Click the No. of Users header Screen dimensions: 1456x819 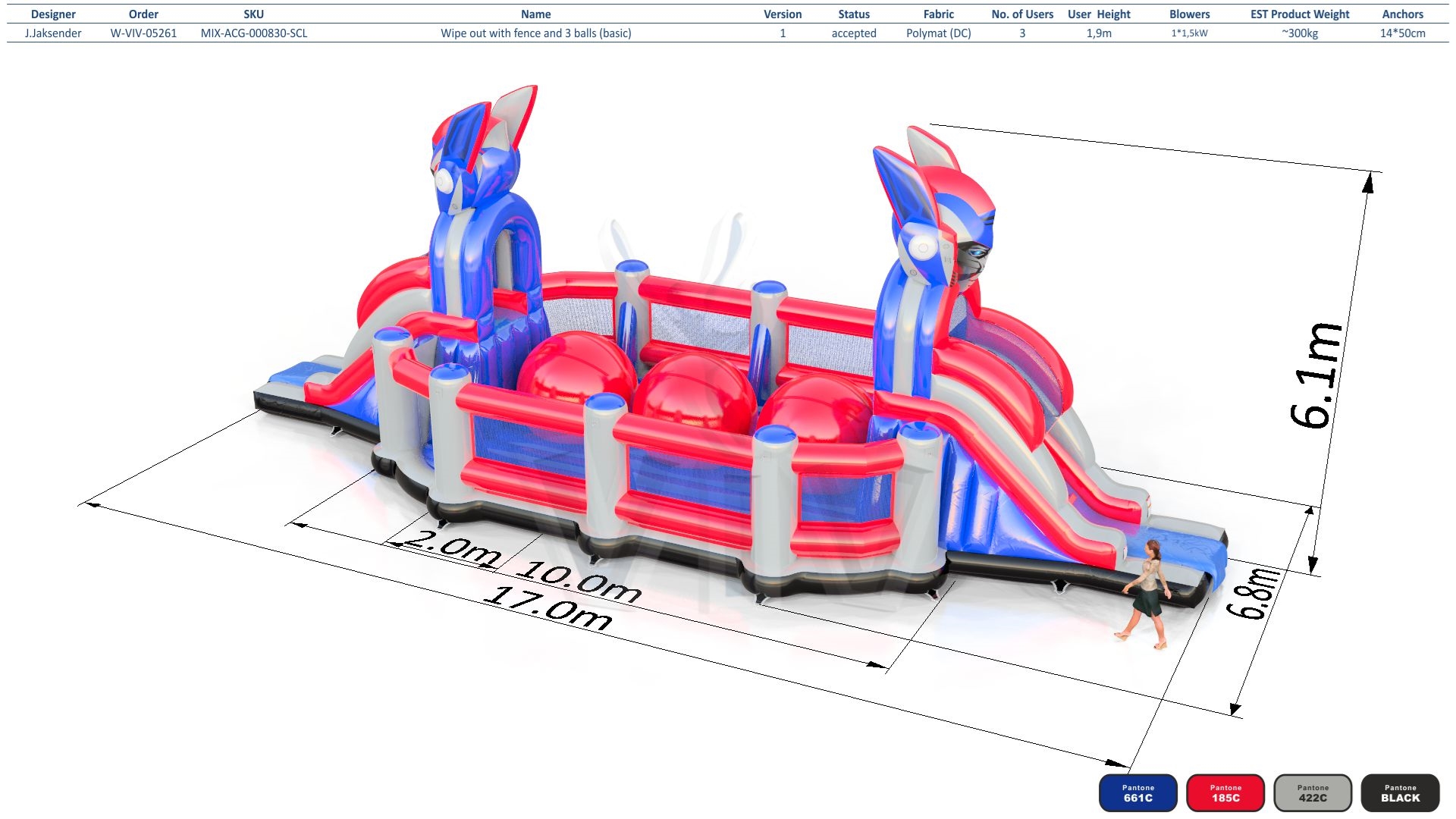[1022, 14]
